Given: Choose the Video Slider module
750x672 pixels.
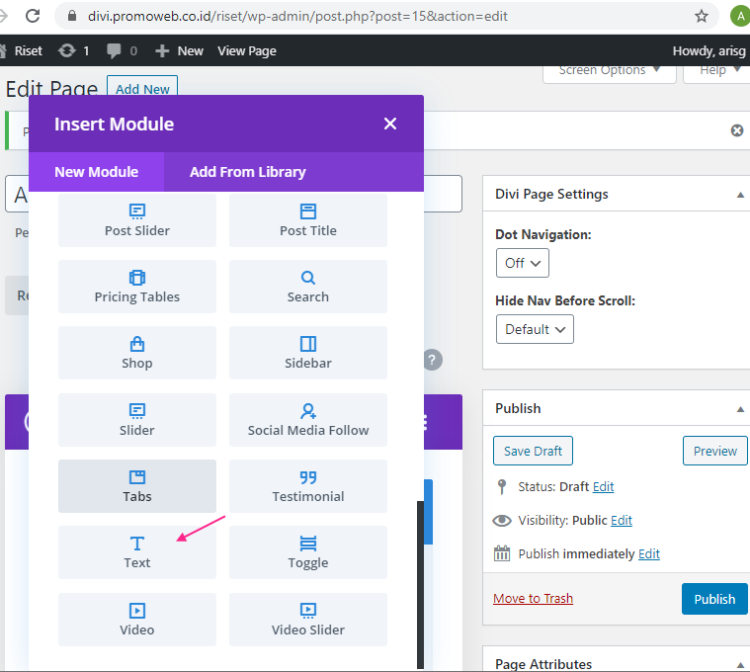Looking at the screenshot, I should click(x=308, y=619).
